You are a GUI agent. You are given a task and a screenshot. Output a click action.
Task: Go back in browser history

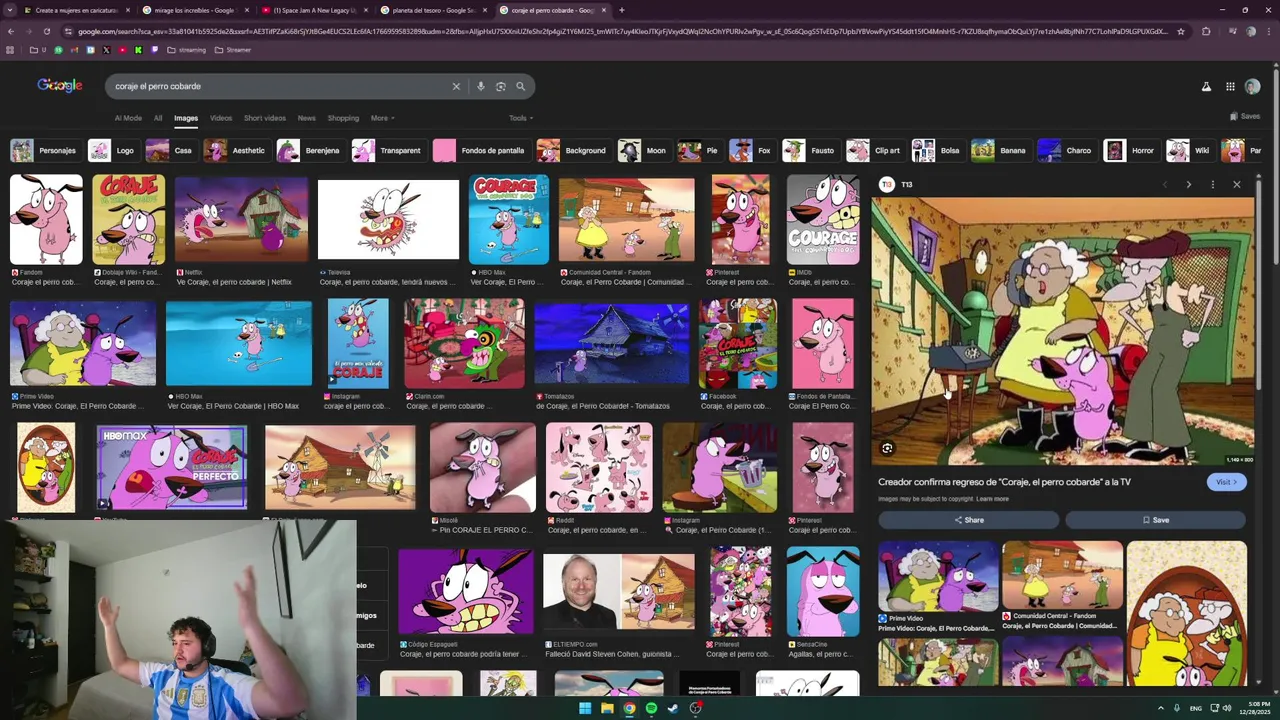(10, 31)
